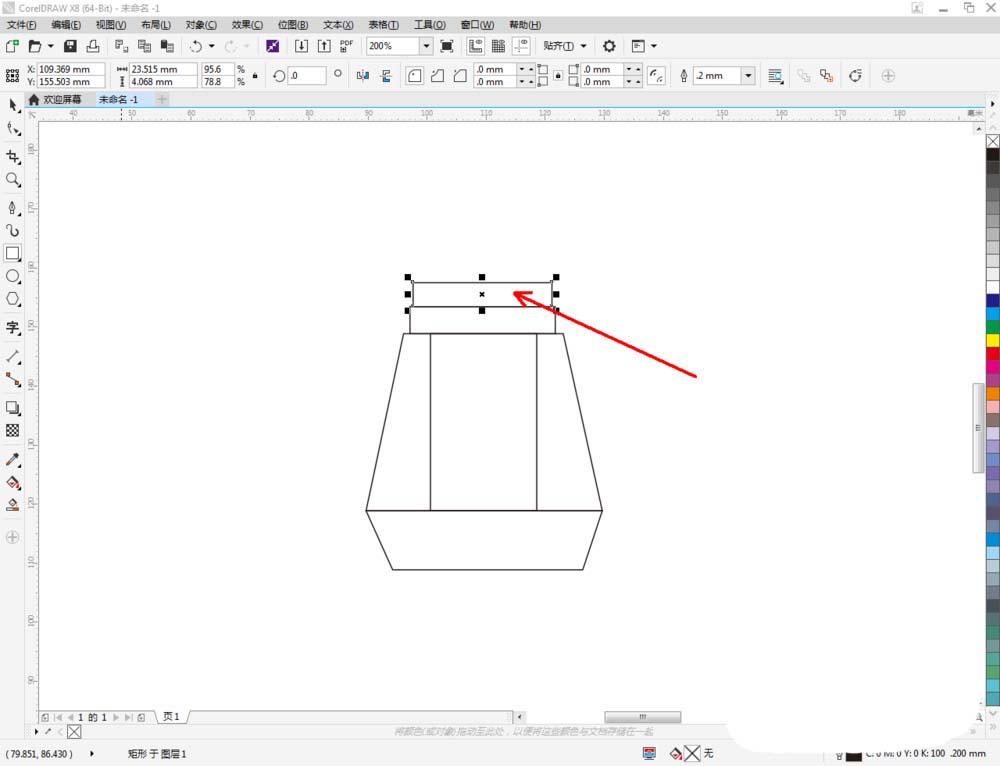The width and height of the screenshot is (1000, 766).
Task: Open the 贴齐 snap-to dropdown
Action: pos(583,46)
